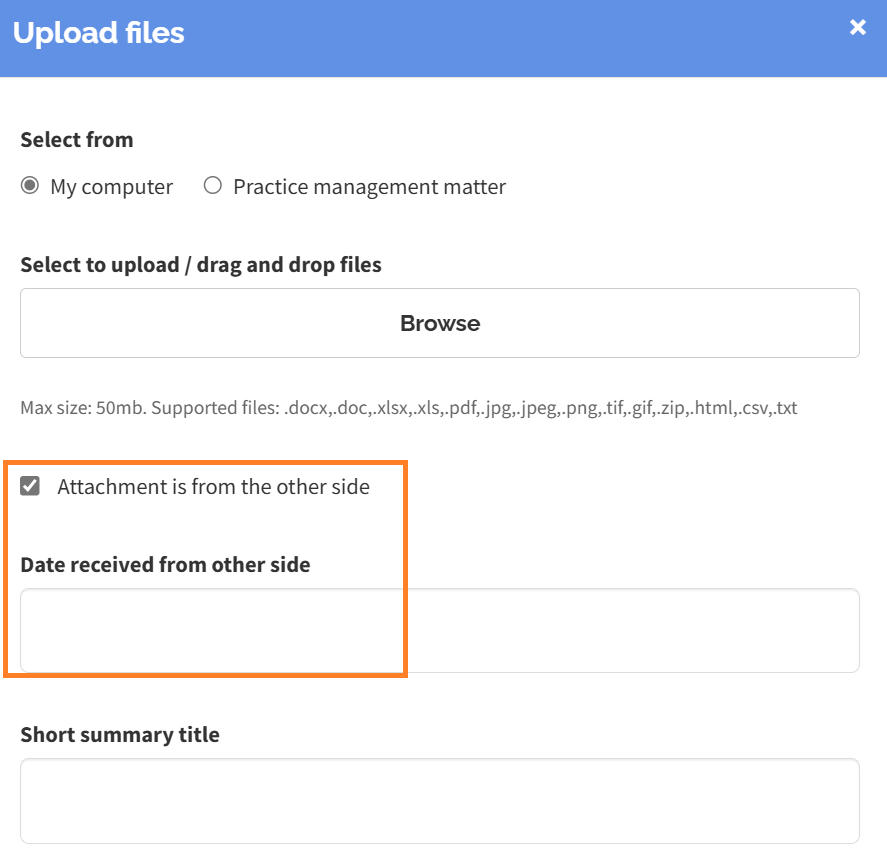Untick the Attachment is from the other side checkbox
This screenshot has width=887, height=854.
click(30, 486)
